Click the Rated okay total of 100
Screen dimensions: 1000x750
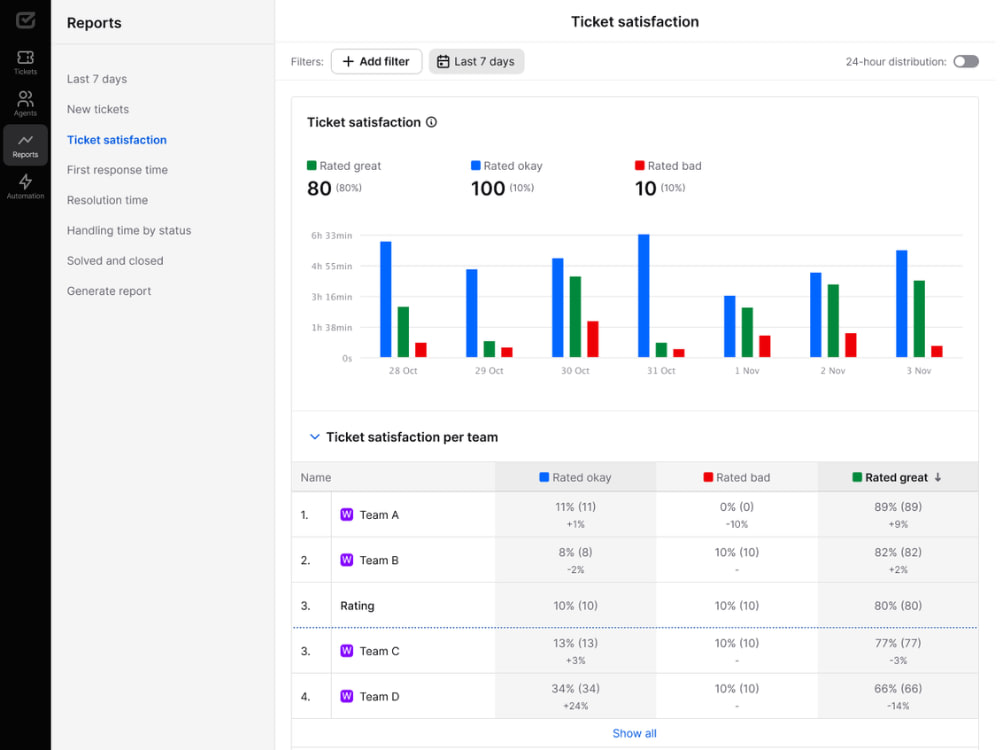pyautogui.click(x=488, y=188)
